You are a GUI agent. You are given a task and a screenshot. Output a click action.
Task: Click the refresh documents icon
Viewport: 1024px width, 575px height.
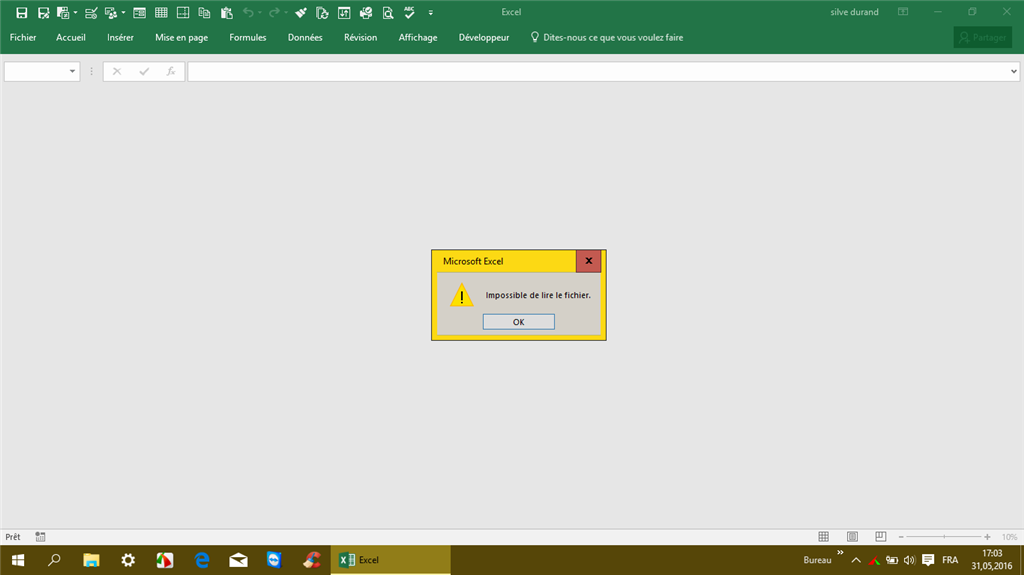click(x=322, y=12)
